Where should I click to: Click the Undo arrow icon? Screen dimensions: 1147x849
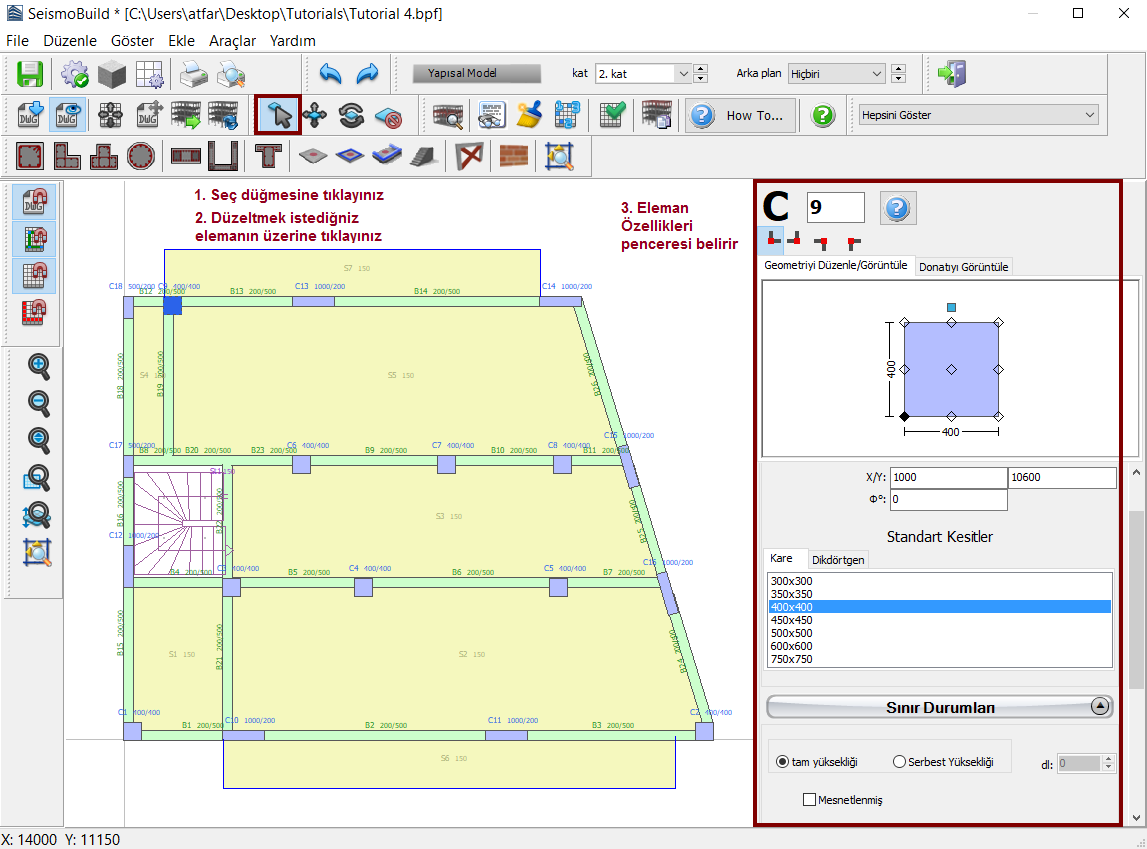331,74
